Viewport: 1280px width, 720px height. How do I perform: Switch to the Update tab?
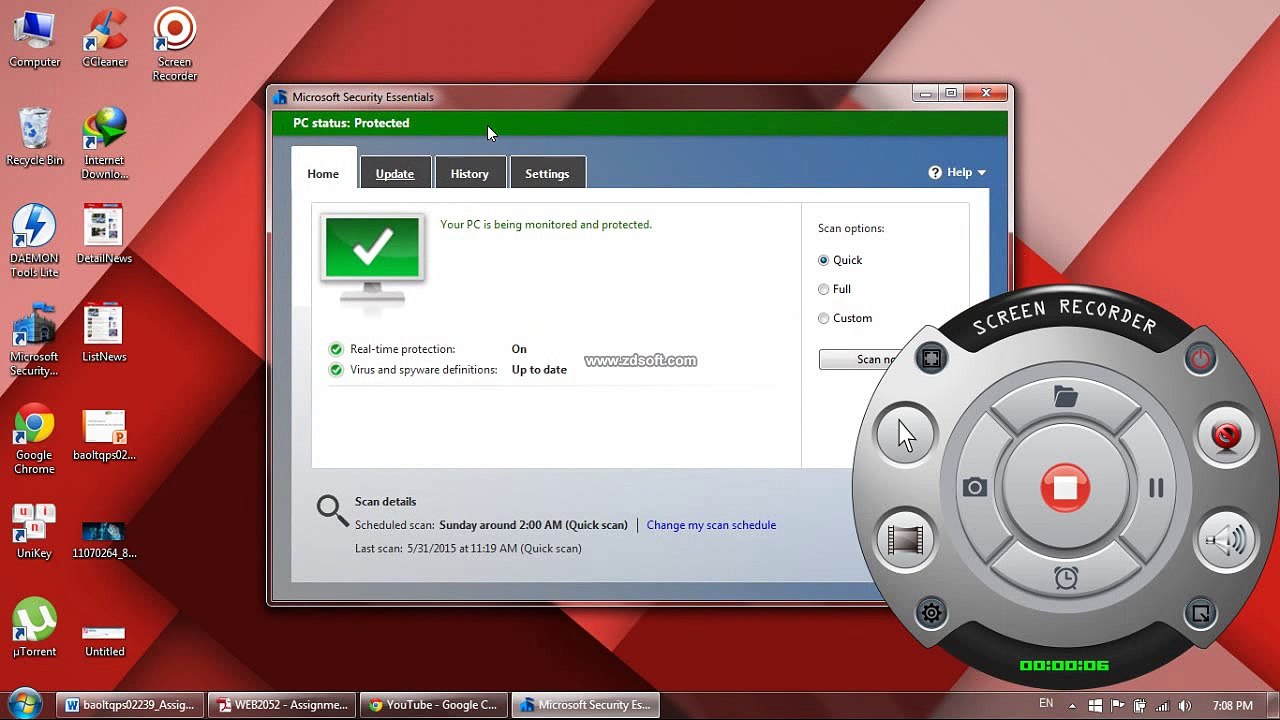click(x=395, y=173)
